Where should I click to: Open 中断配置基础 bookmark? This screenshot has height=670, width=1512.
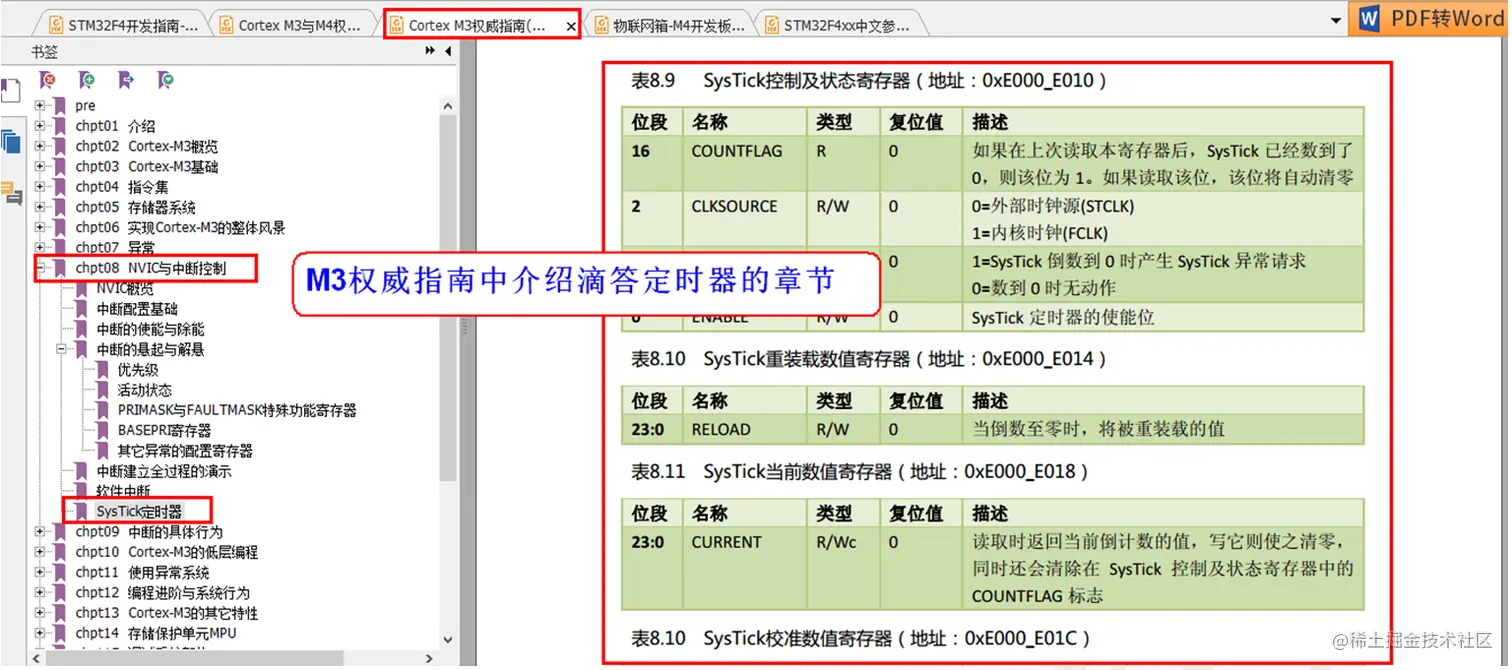click(x=137, y=309)
